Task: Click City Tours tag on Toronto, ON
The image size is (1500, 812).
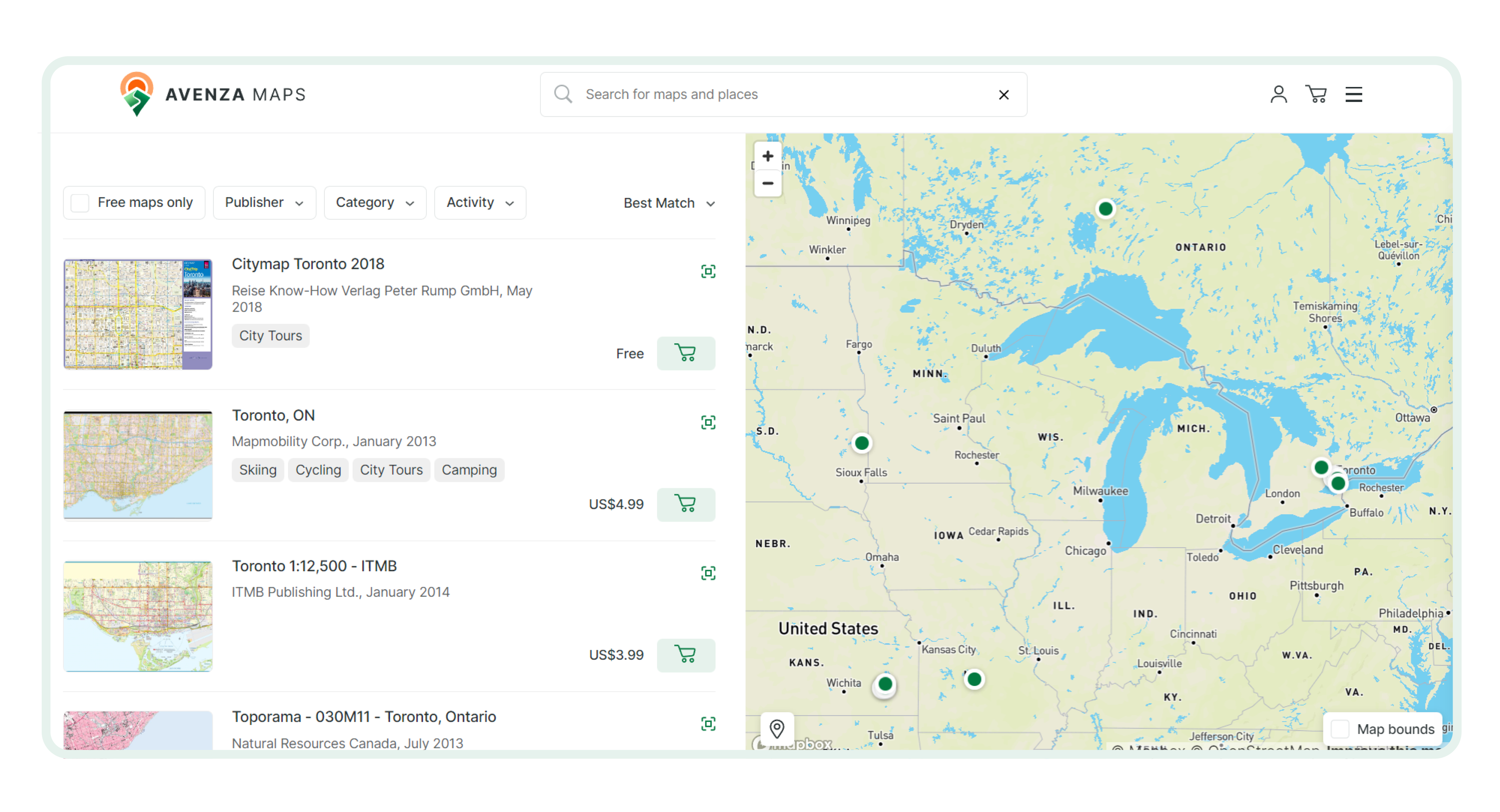Action: [x=391, y=470]
